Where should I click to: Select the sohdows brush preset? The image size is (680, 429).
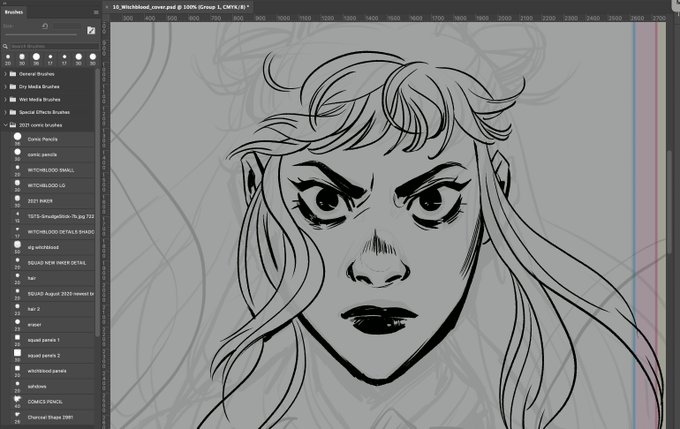coord(51,386)
